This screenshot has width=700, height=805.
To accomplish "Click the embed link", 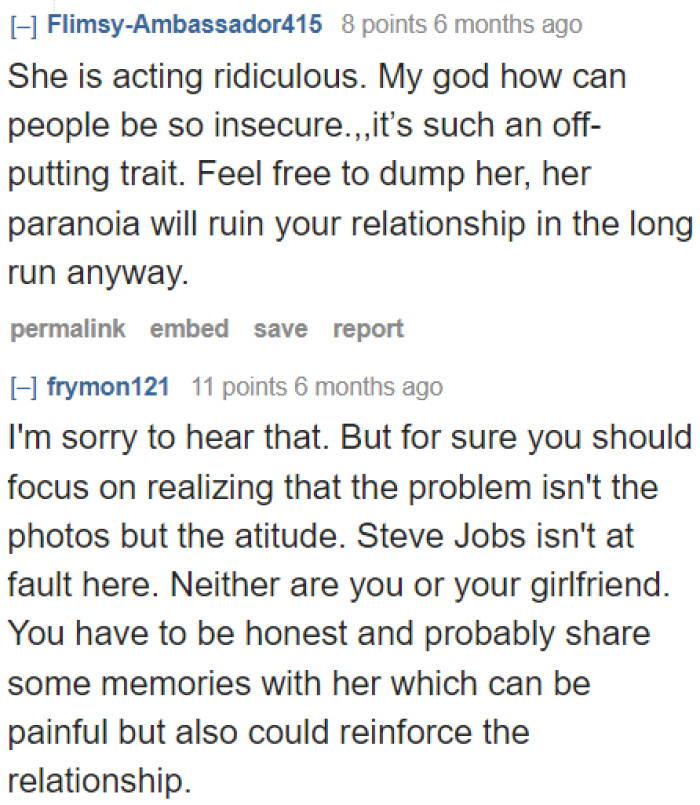I will coord(189,328).
